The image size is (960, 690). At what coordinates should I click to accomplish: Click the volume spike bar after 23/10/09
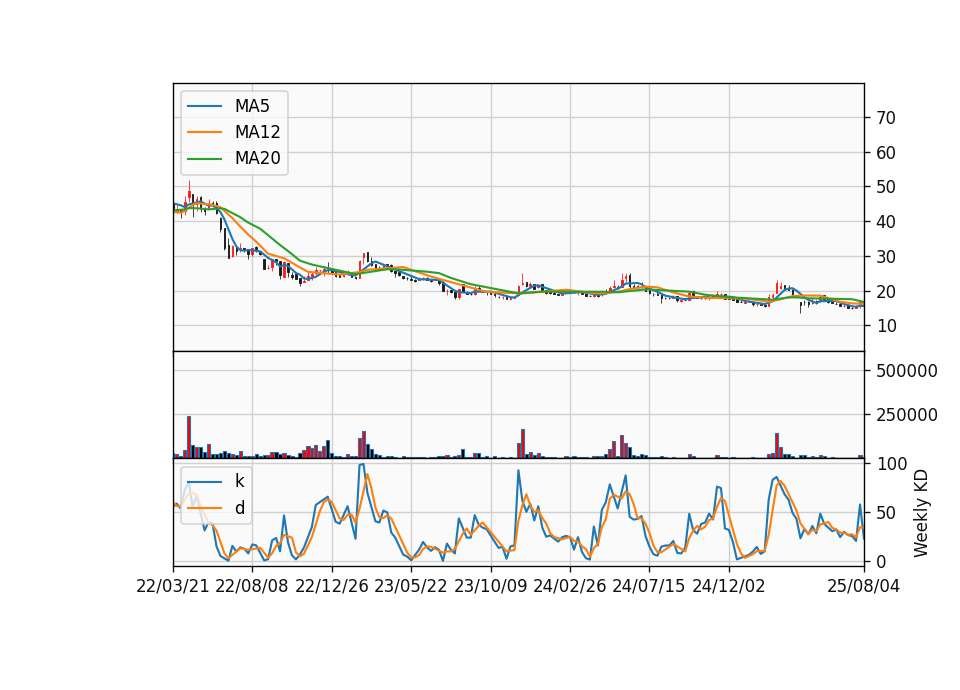tap(523, 444)
